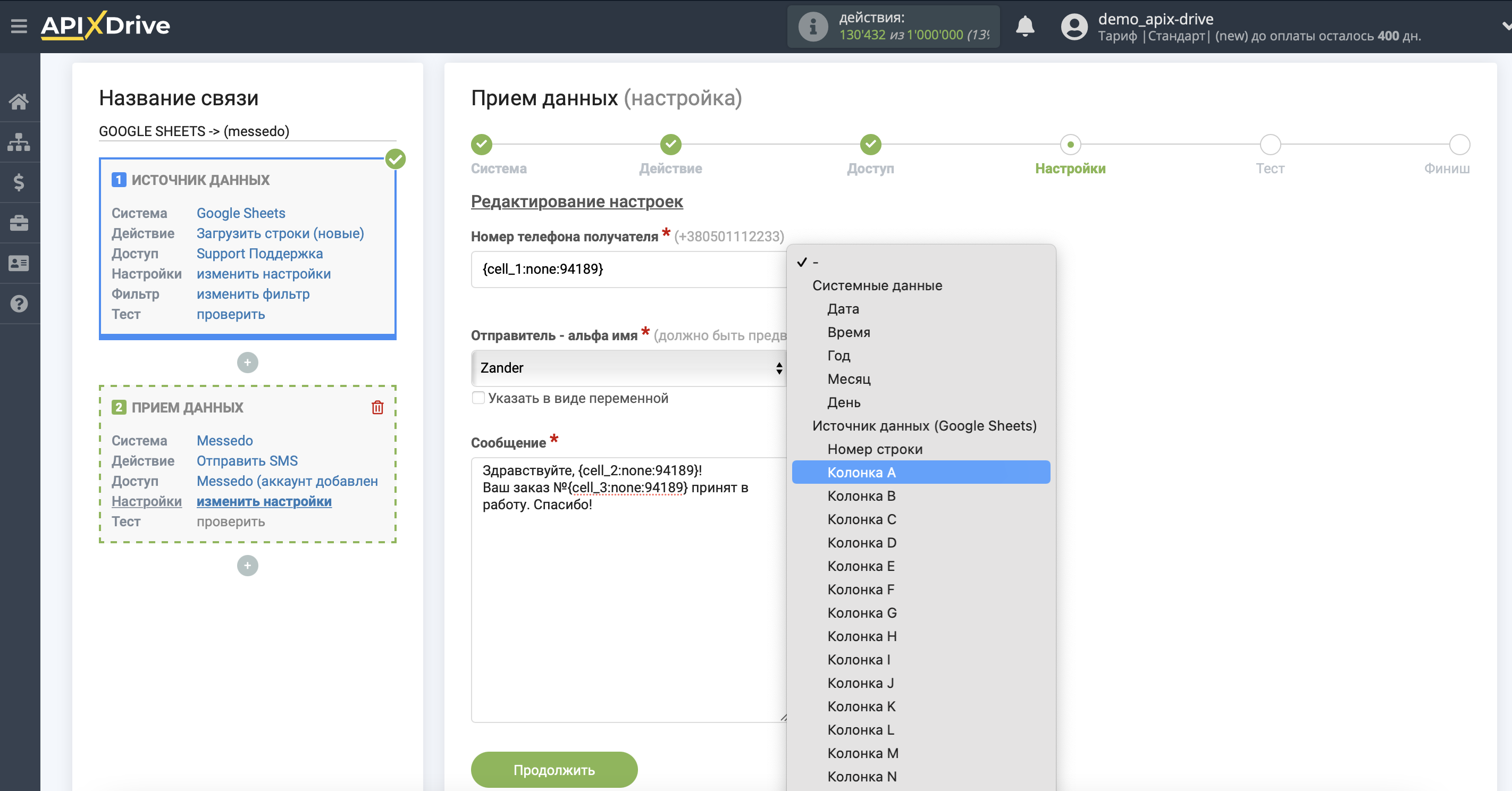The image size is (1512, 791).
Task: Click the APIXDrive logo
Action: [106, 25]
